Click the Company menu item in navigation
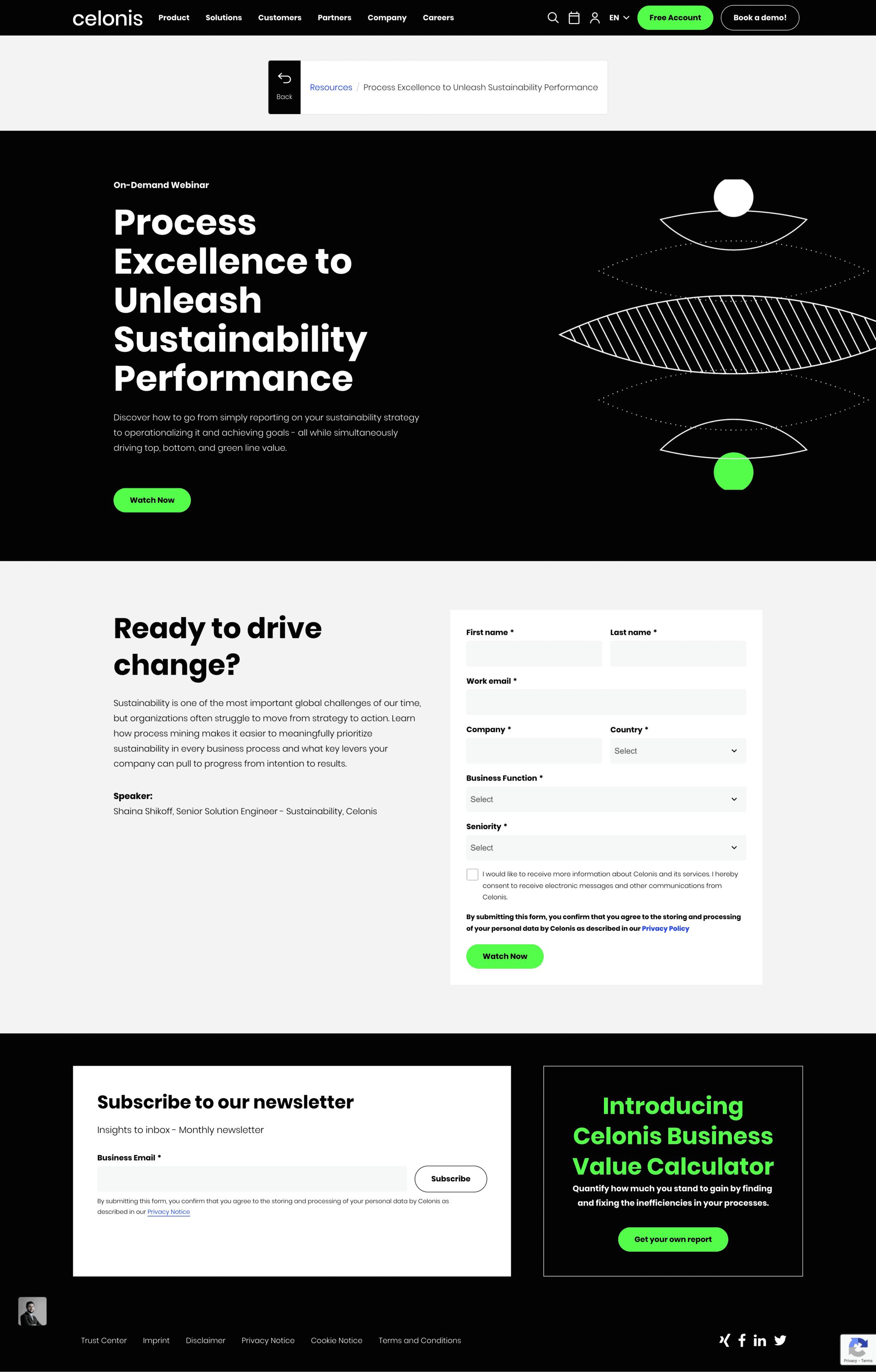This screenshot has height=1372, width=876. (x=387, y=17)
